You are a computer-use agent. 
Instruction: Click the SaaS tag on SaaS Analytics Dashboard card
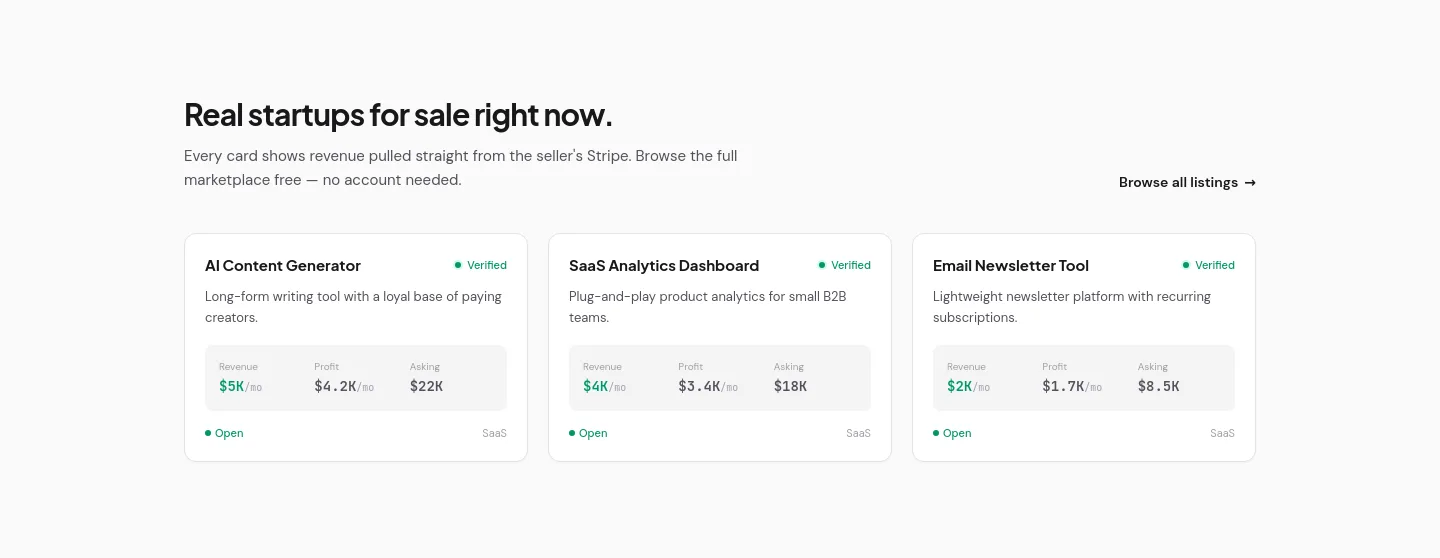click(x=858, y=433)
